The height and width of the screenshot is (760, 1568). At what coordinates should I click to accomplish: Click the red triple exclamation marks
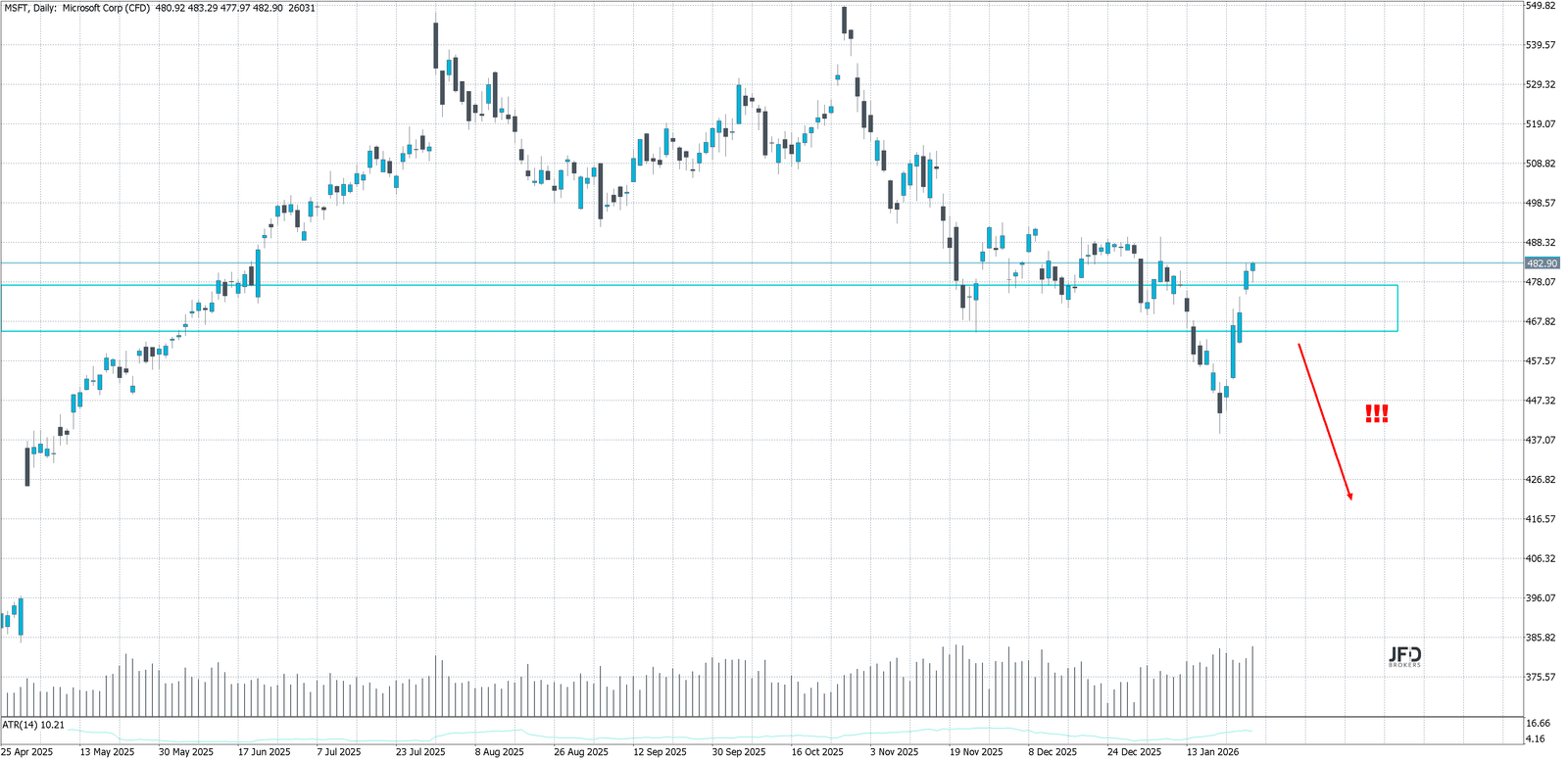click(1376, 414)
